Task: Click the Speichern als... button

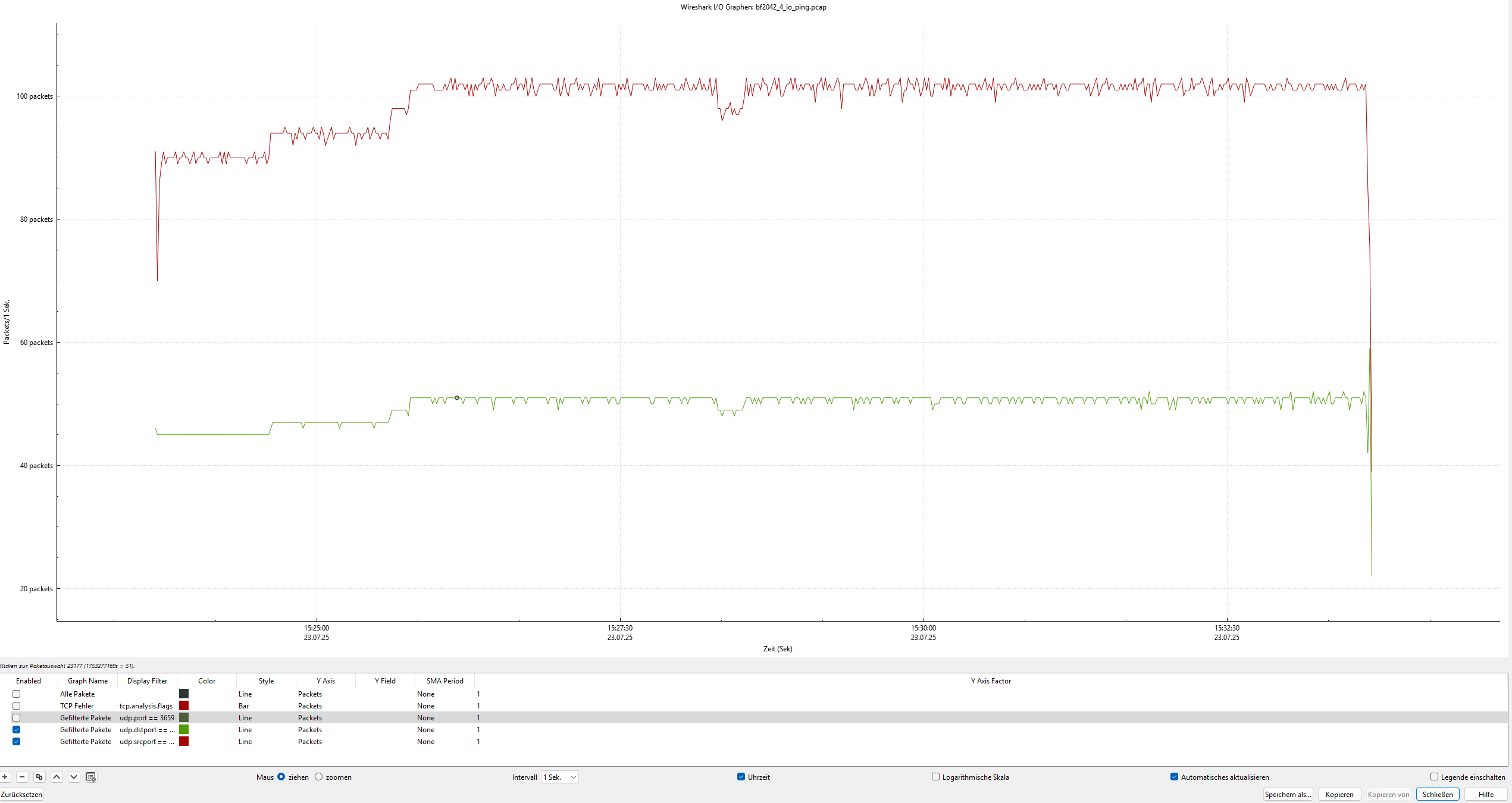Action: pyautogui.click(x=1288, y=795)
